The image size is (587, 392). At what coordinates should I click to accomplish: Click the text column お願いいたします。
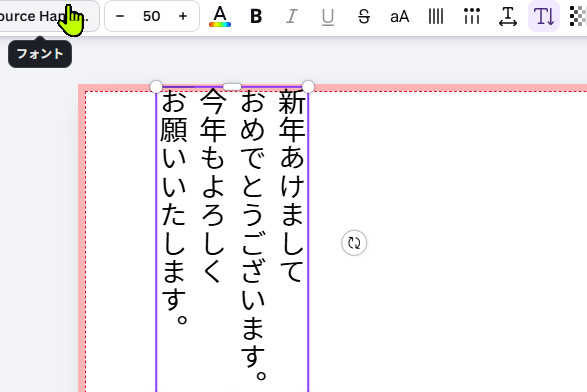click(x=173, y=207)
